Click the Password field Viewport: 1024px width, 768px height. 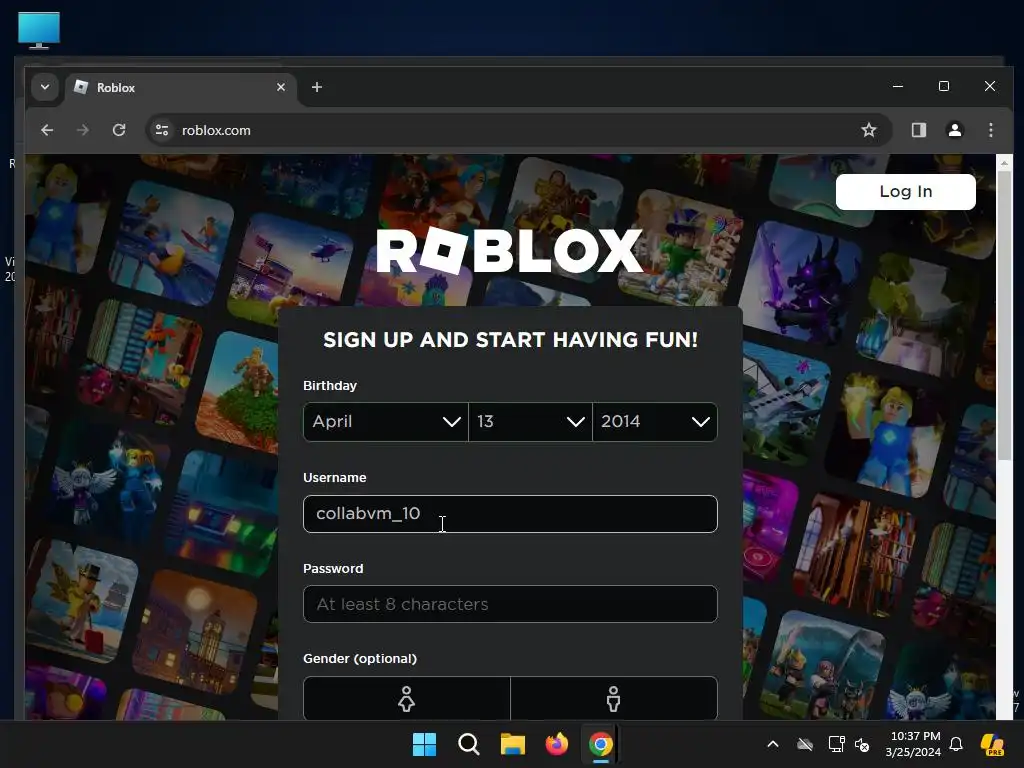(510, 604)
